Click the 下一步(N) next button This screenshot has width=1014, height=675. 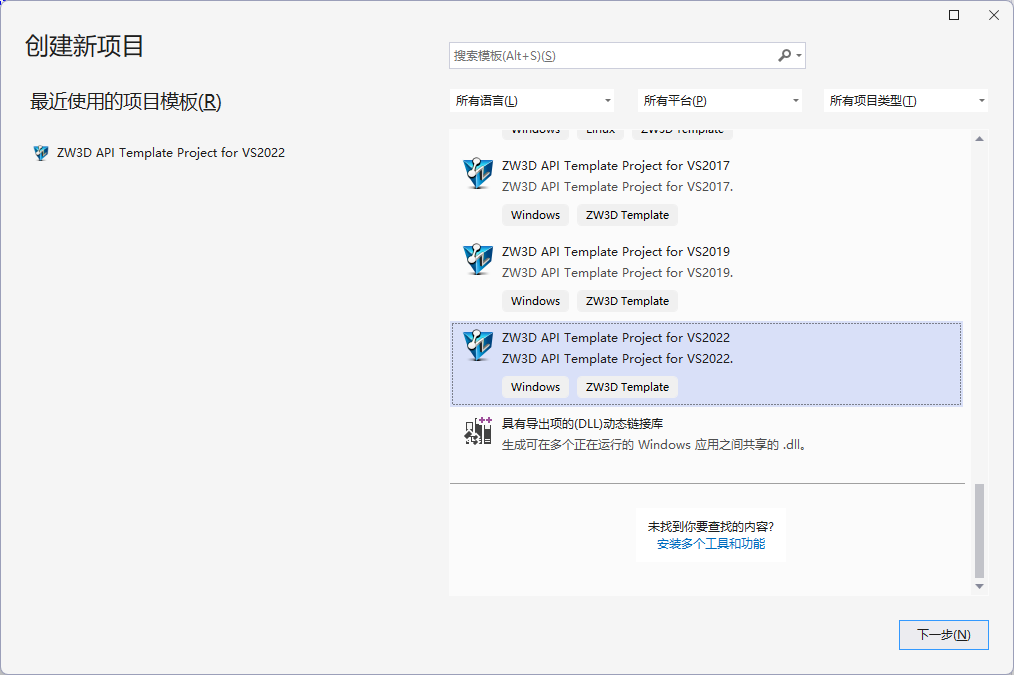944,635
